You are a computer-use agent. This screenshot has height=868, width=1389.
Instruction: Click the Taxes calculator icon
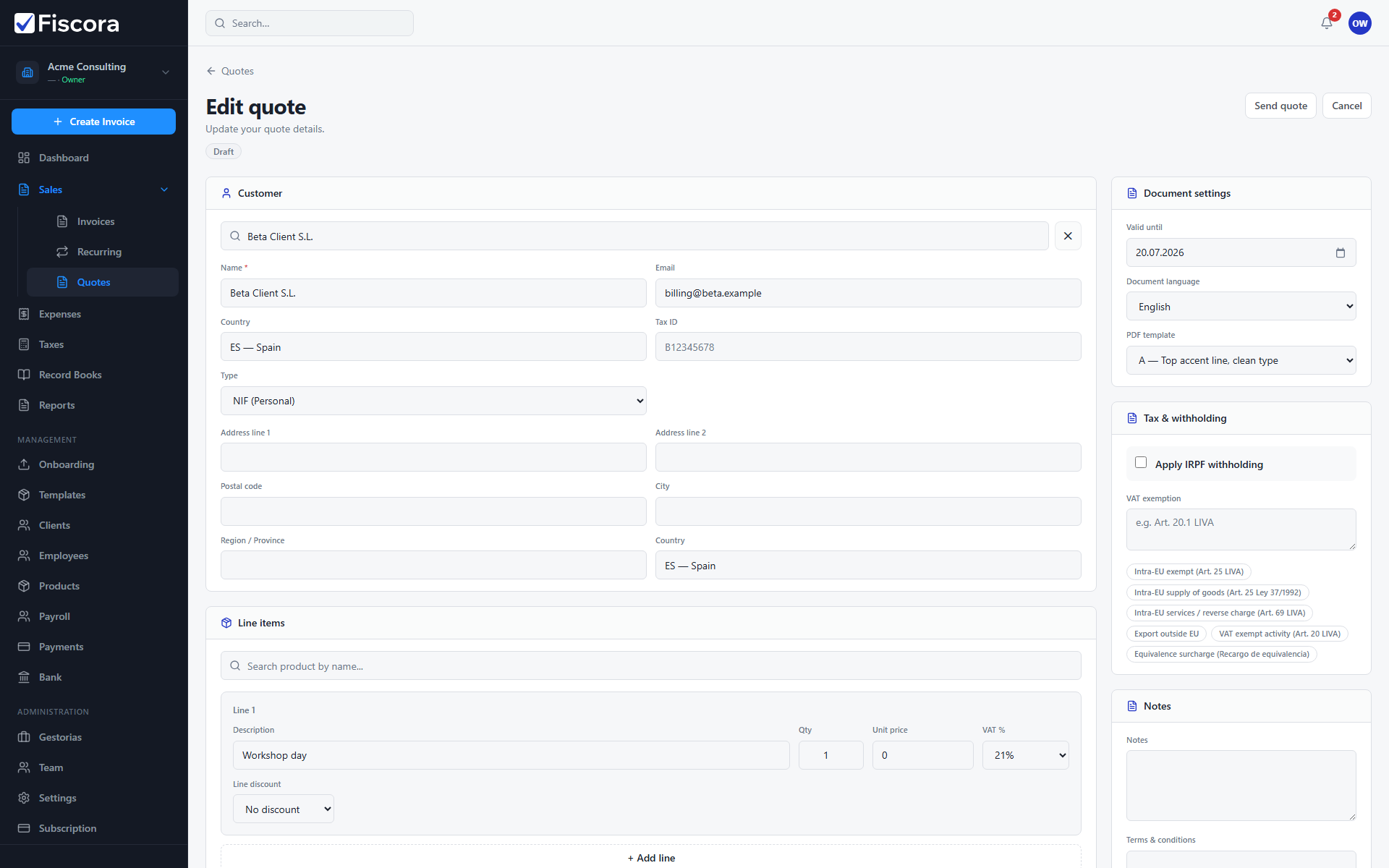coord(24,344)
